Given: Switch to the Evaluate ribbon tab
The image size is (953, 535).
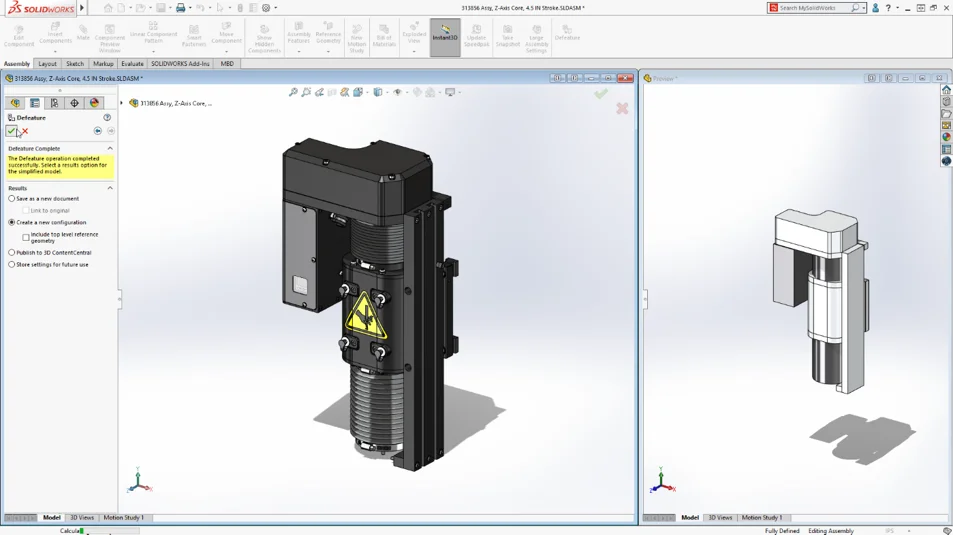Looking at the screenshot, I should pos(132,64).
